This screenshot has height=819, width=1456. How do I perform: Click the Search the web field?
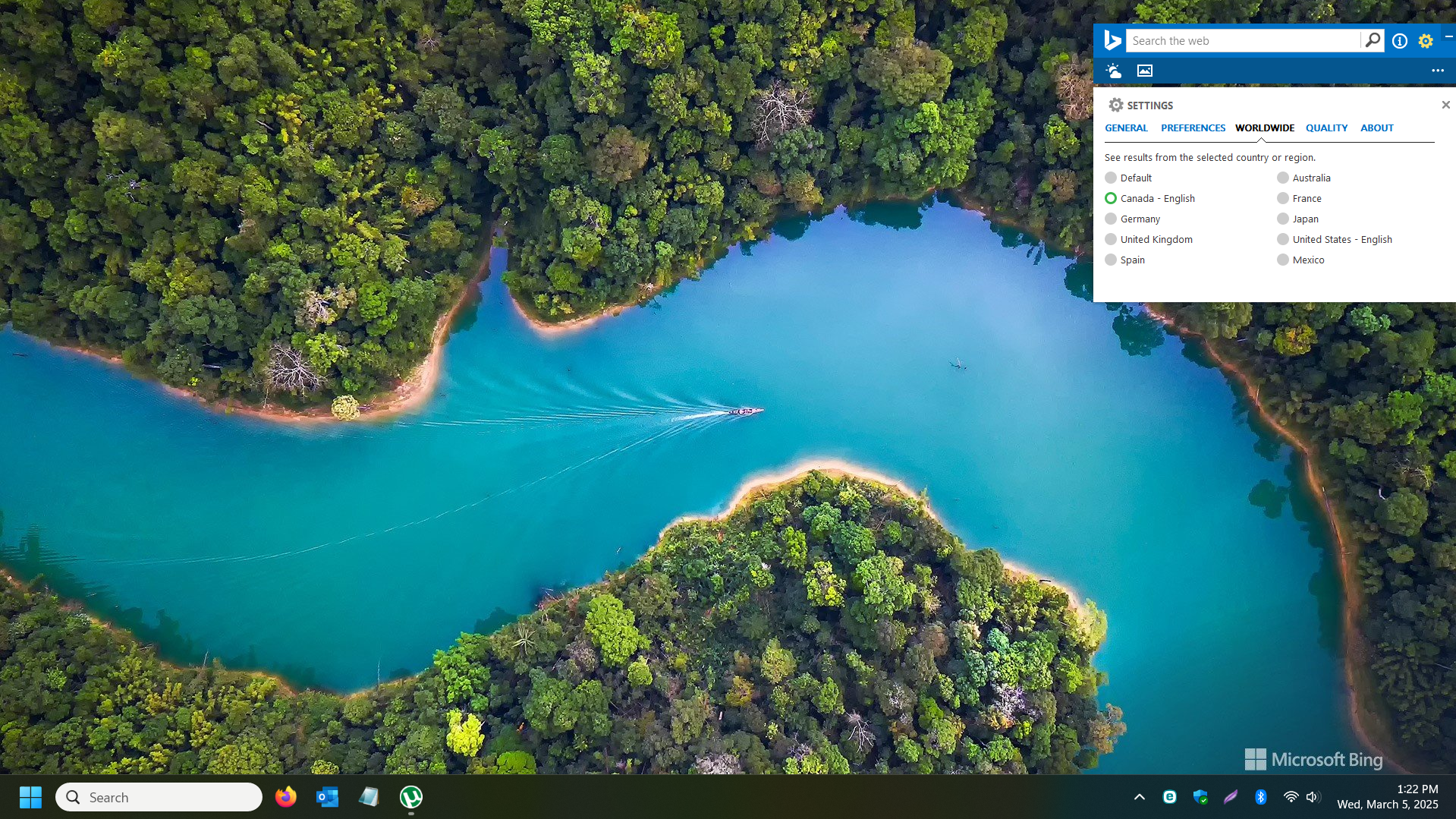click(1243, 41)
